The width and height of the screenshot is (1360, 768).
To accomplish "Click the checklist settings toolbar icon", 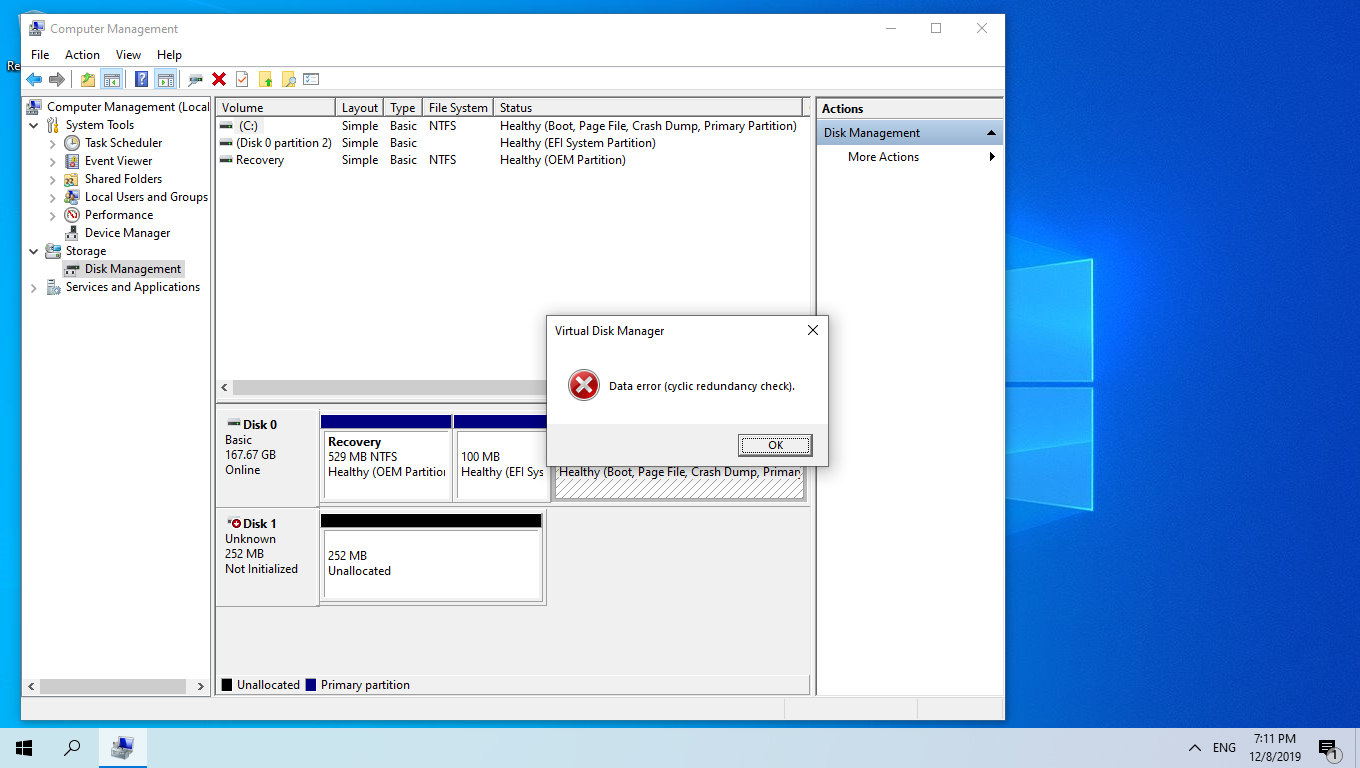I will (311, 79).
